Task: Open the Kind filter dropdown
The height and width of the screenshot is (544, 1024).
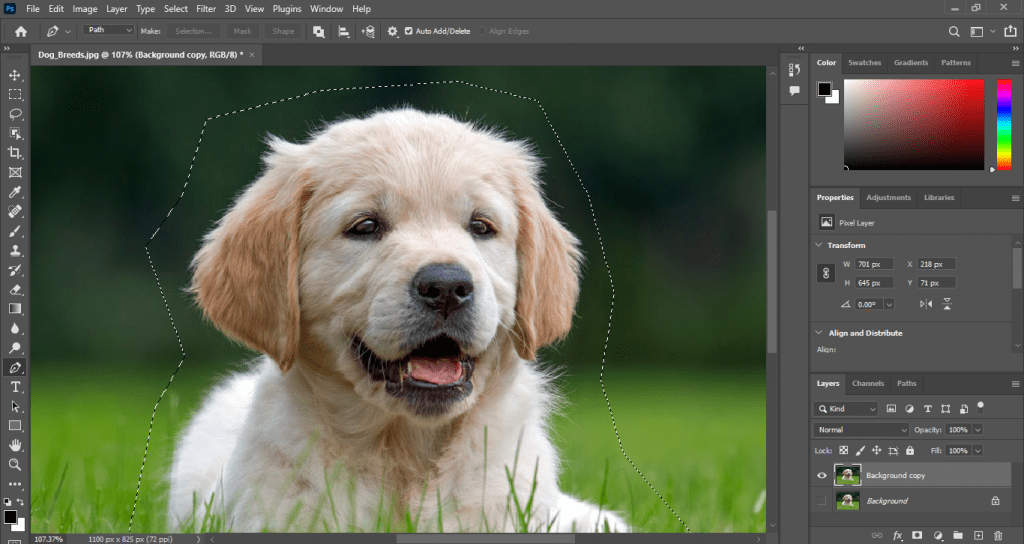Action: coord(846,409)
